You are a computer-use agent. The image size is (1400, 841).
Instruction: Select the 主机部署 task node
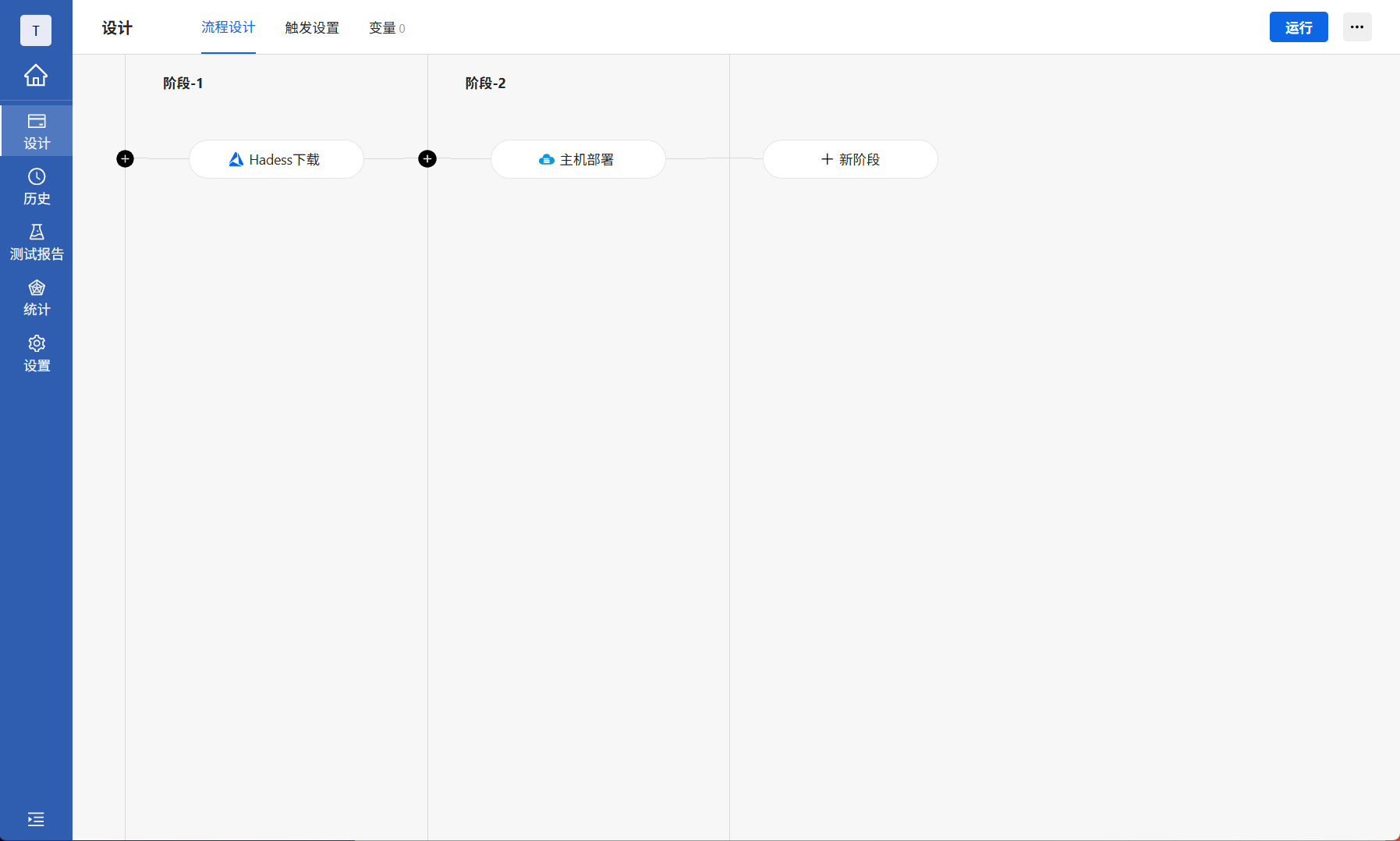[578, 159]
